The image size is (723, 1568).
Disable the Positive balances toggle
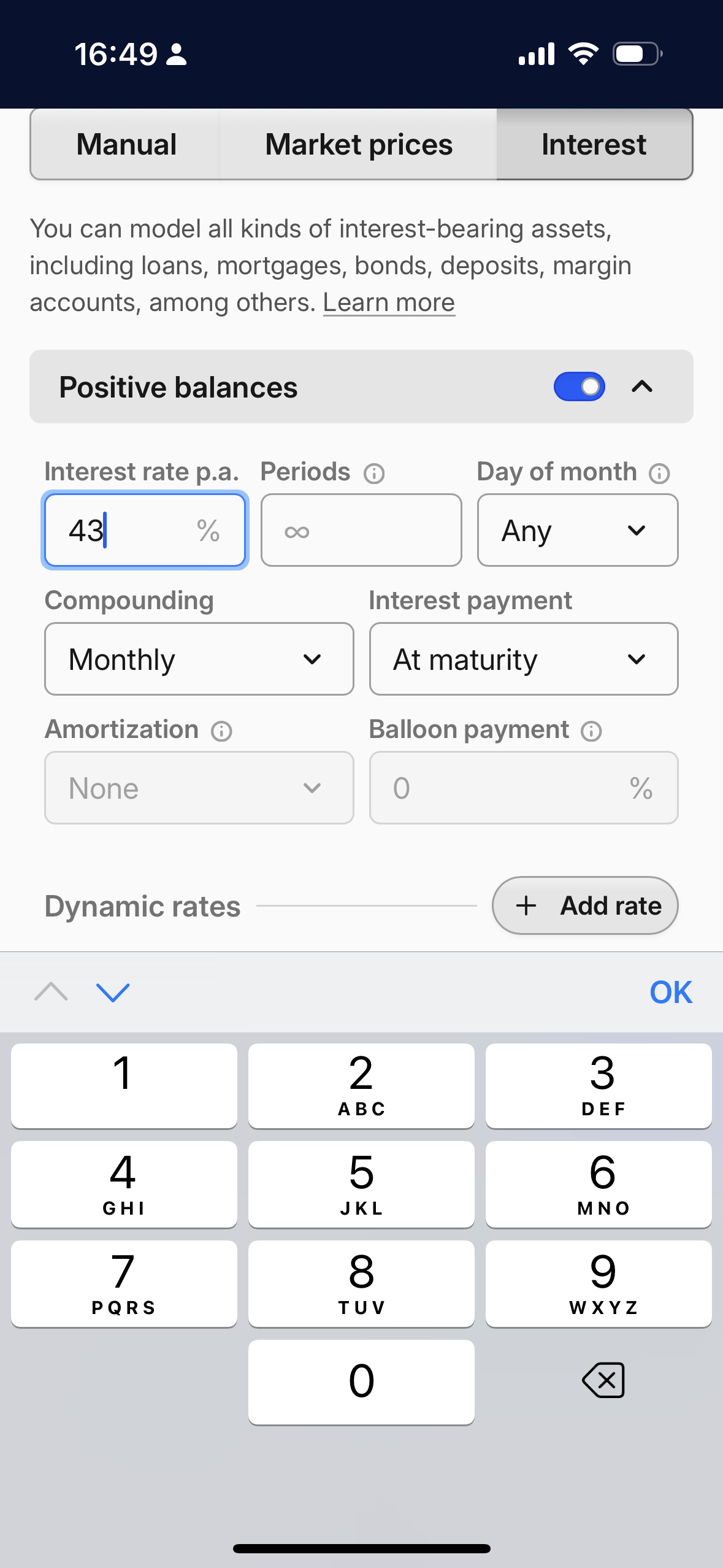point(579,387)
